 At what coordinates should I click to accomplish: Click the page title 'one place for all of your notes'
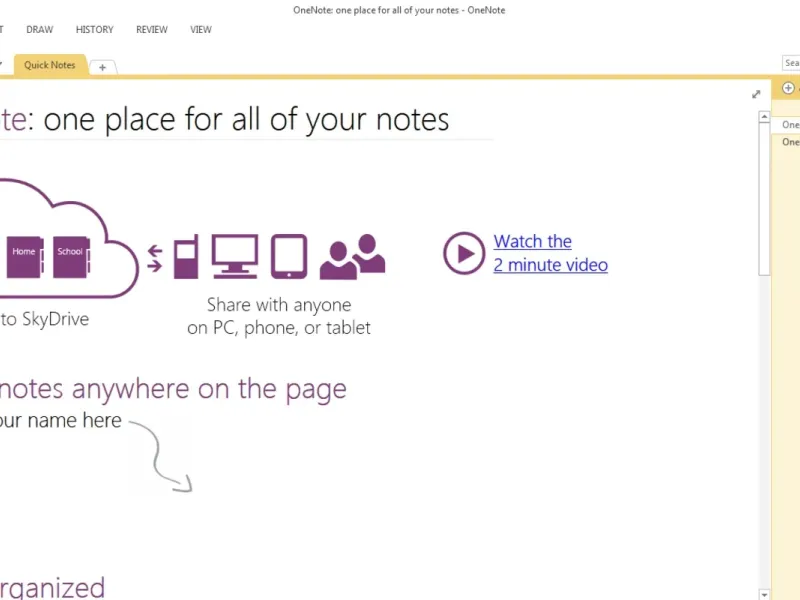[246, 120]
